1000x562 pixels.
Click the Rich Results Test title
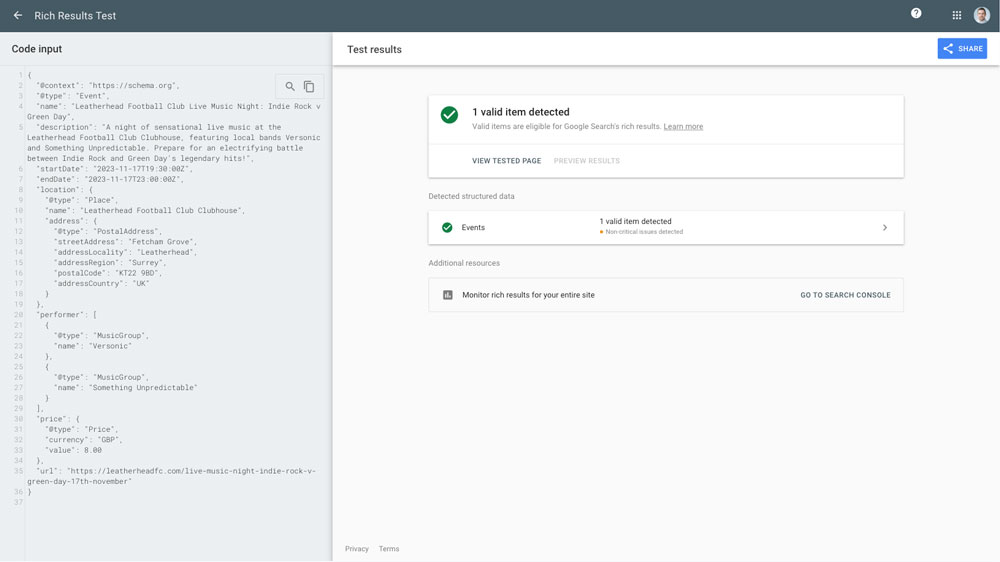75,15
